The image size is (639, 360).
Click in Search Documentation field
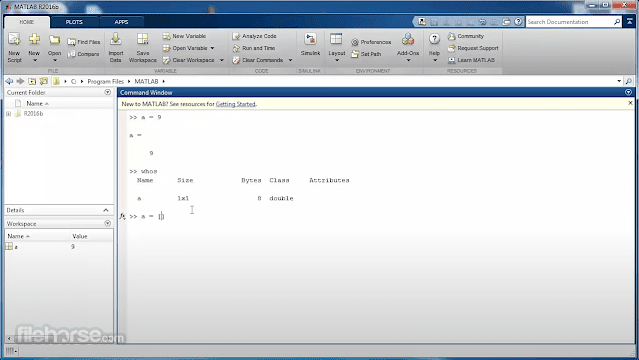[569, 22]
